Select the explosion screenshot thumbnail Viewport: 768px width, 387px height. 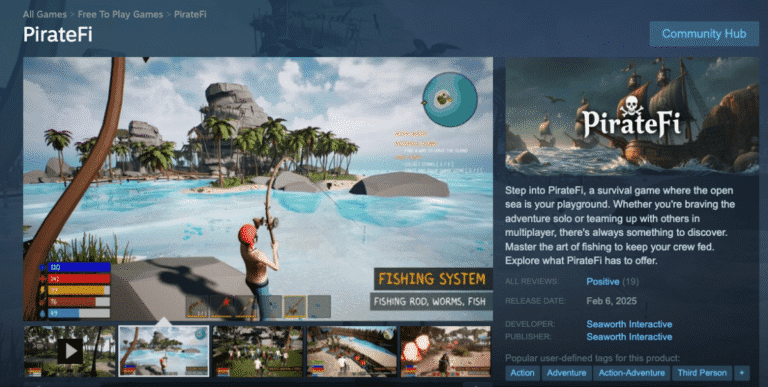pos(445,351)
